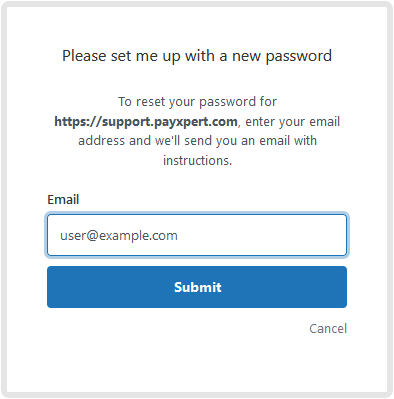
Task: Click 'payxpert.com' in the bold site address
Action: pyautogui.click(x=196, y=122)
